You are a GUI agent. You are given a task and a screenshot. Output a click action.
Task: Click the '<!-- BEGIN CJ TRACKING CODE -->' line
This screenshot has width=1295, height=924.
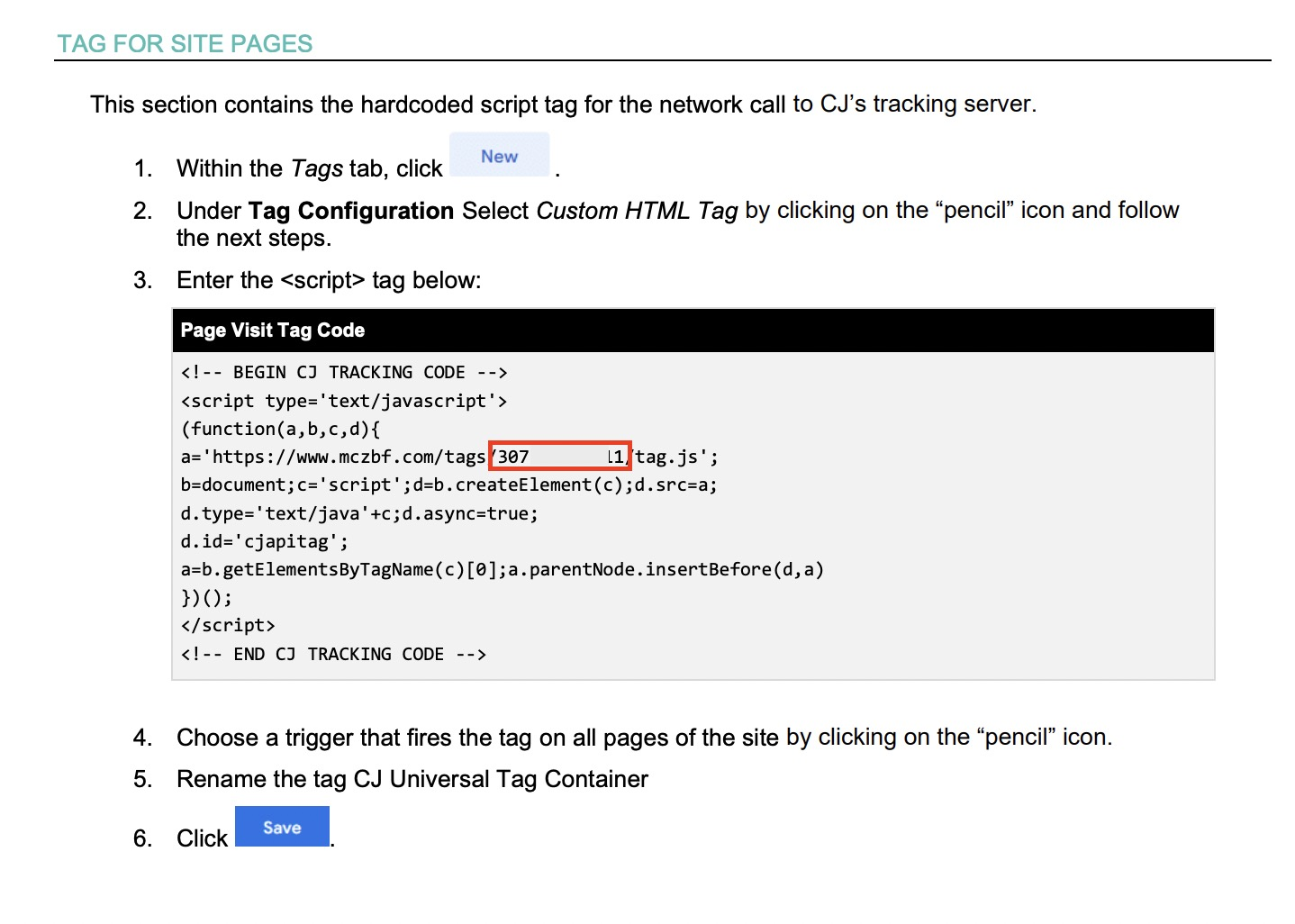pyautogui.click(x=344, y=373)
